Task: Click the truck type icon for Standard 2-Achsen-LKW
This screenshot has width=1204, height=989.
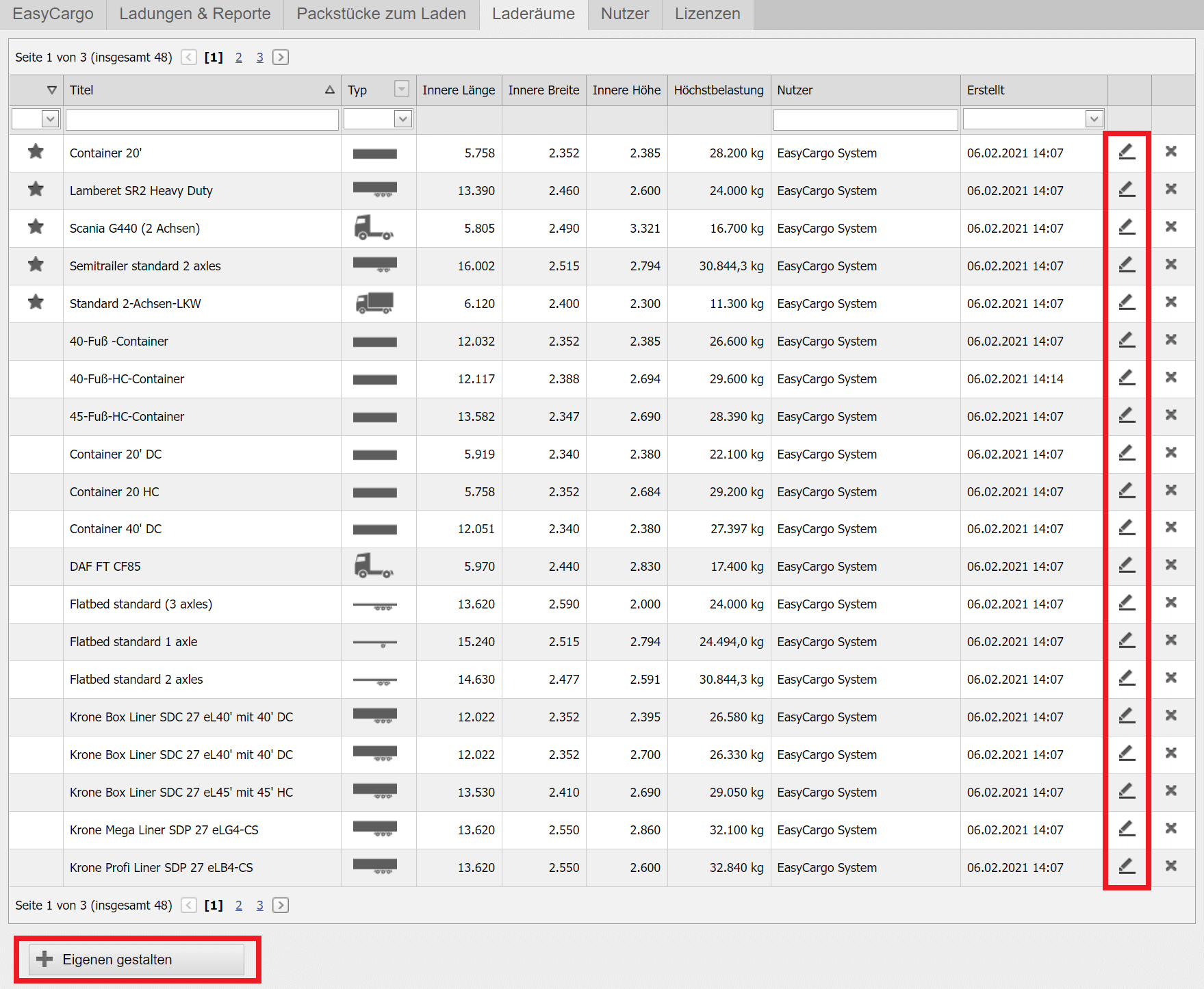Action: [x=374, y=303]
